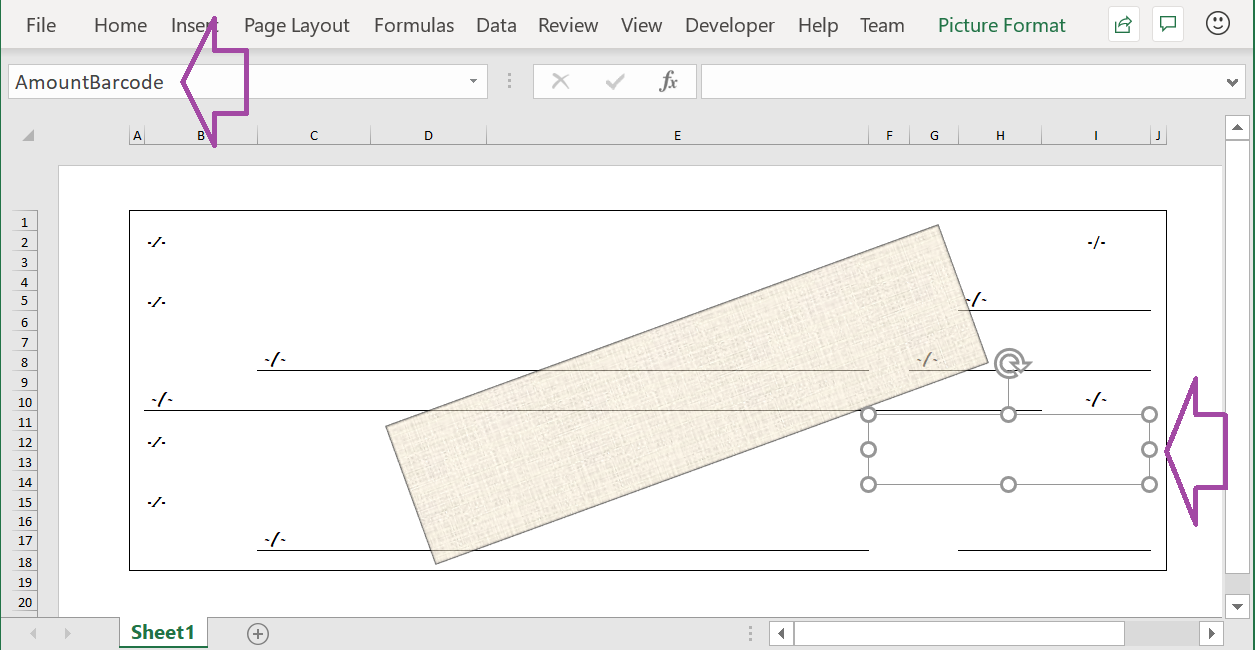Image resolution: width=1255 pixels, height=650 pixels.
Task: Select row 20 header
Action: pyautogui.click(x=26, y=601)
